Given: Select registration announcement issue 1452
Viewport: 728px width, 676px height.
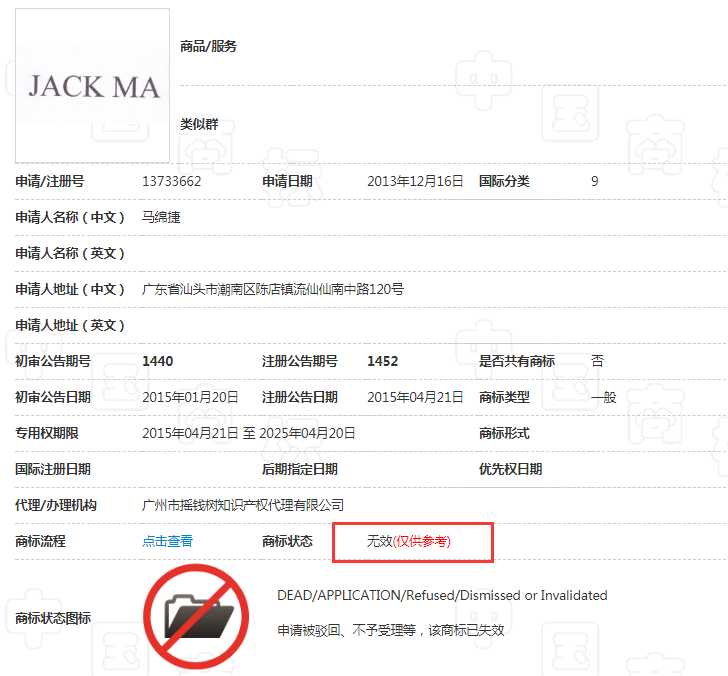Looking at the screenshot, I should click(x=383, y=361).
